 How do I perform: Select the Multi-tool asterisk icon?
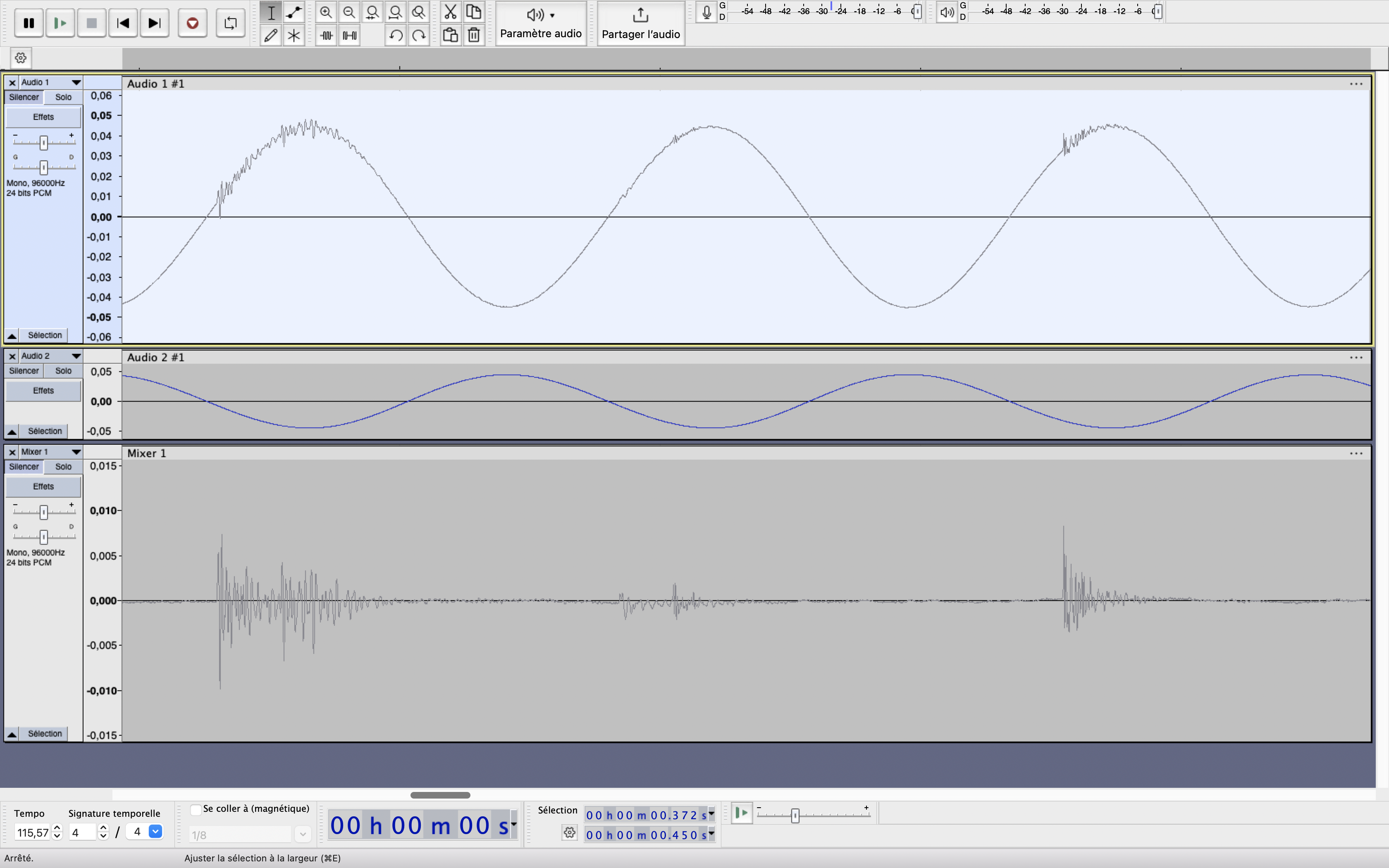click(x=294, y=36)
